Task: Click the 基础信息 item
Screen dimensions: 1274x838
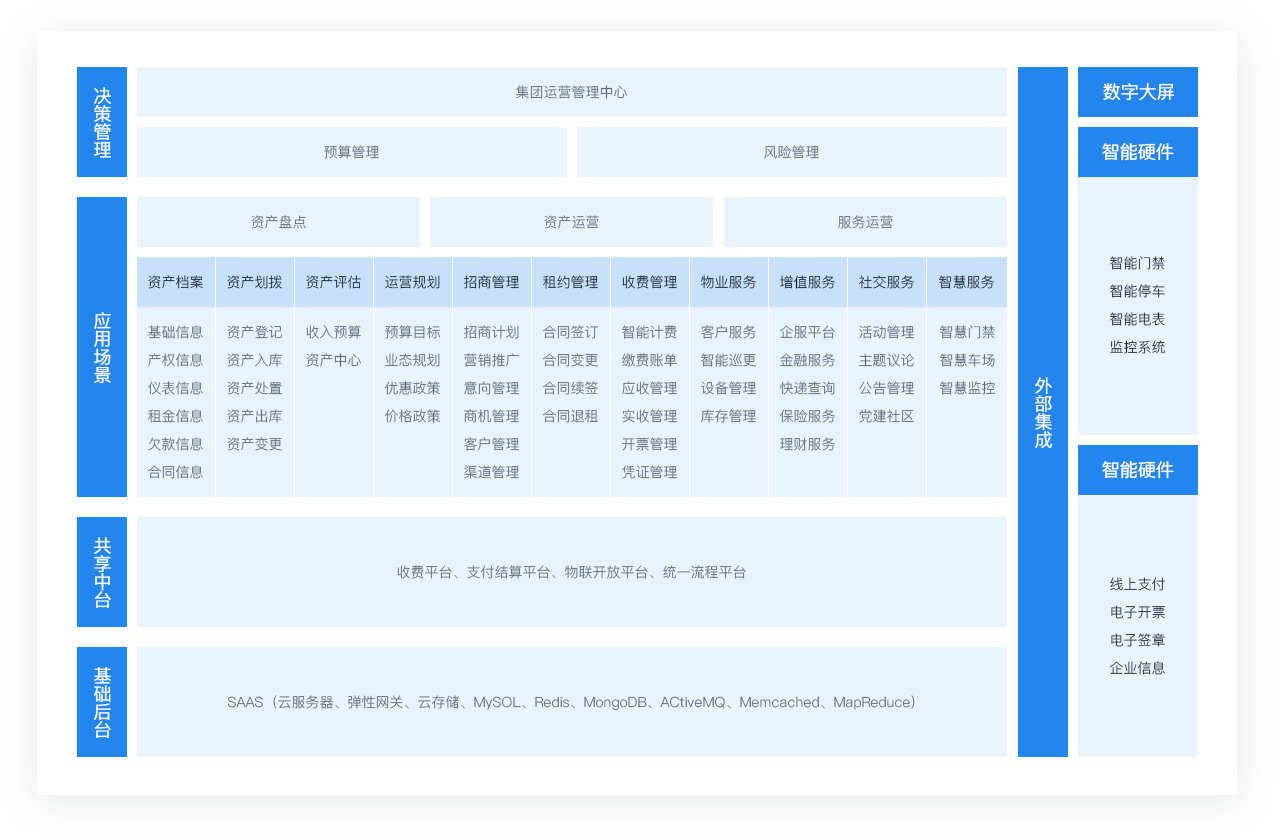Action: click(175, 332)
